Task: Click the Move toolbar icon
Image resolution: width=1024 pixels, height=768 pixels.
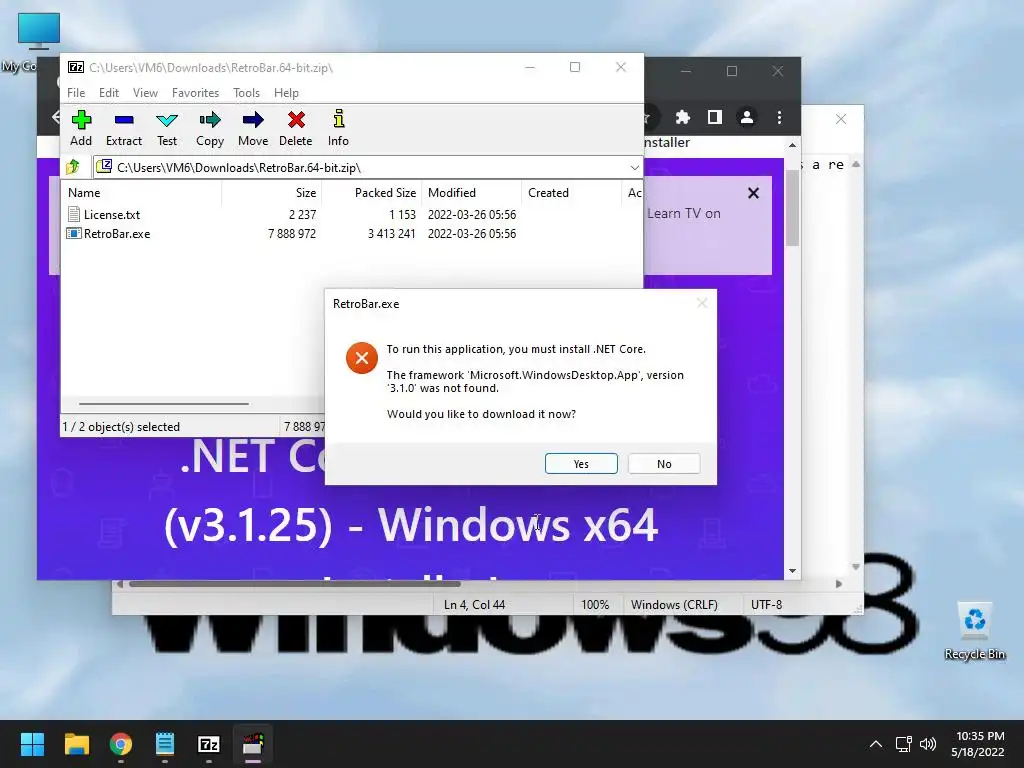Action: click(253, 128)
